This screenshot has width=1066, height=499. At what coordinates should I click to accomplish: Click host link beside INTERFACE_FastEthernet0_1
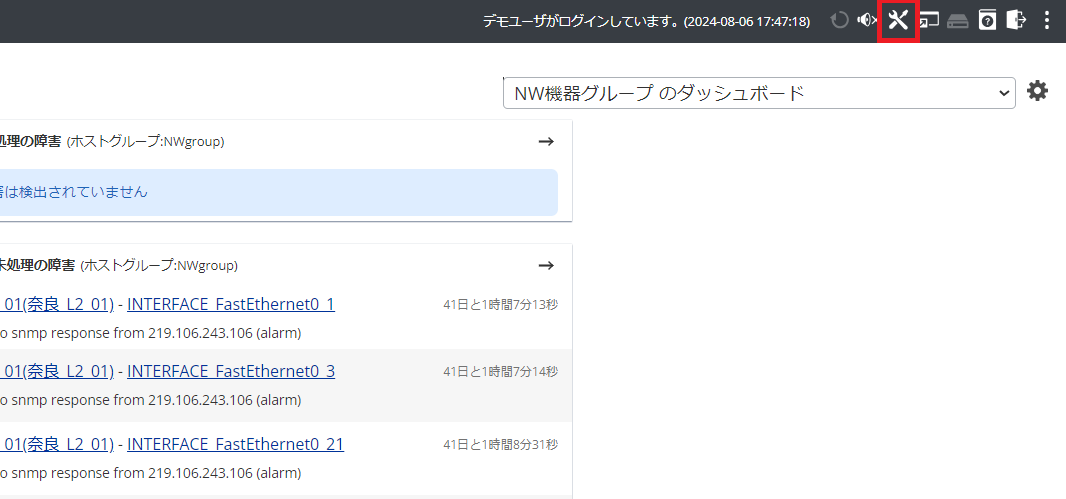pyautogui.click(x=56, y=304)
